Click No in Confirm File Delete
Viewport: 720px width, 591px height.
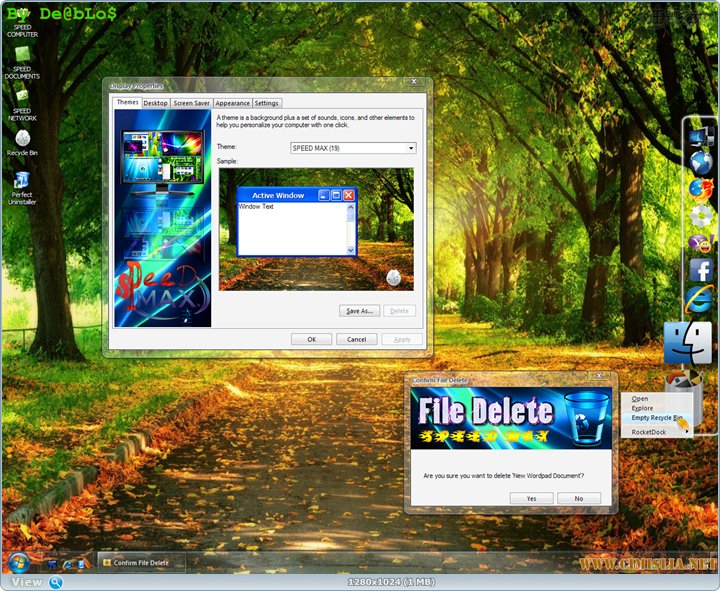[x=579, y=498]
